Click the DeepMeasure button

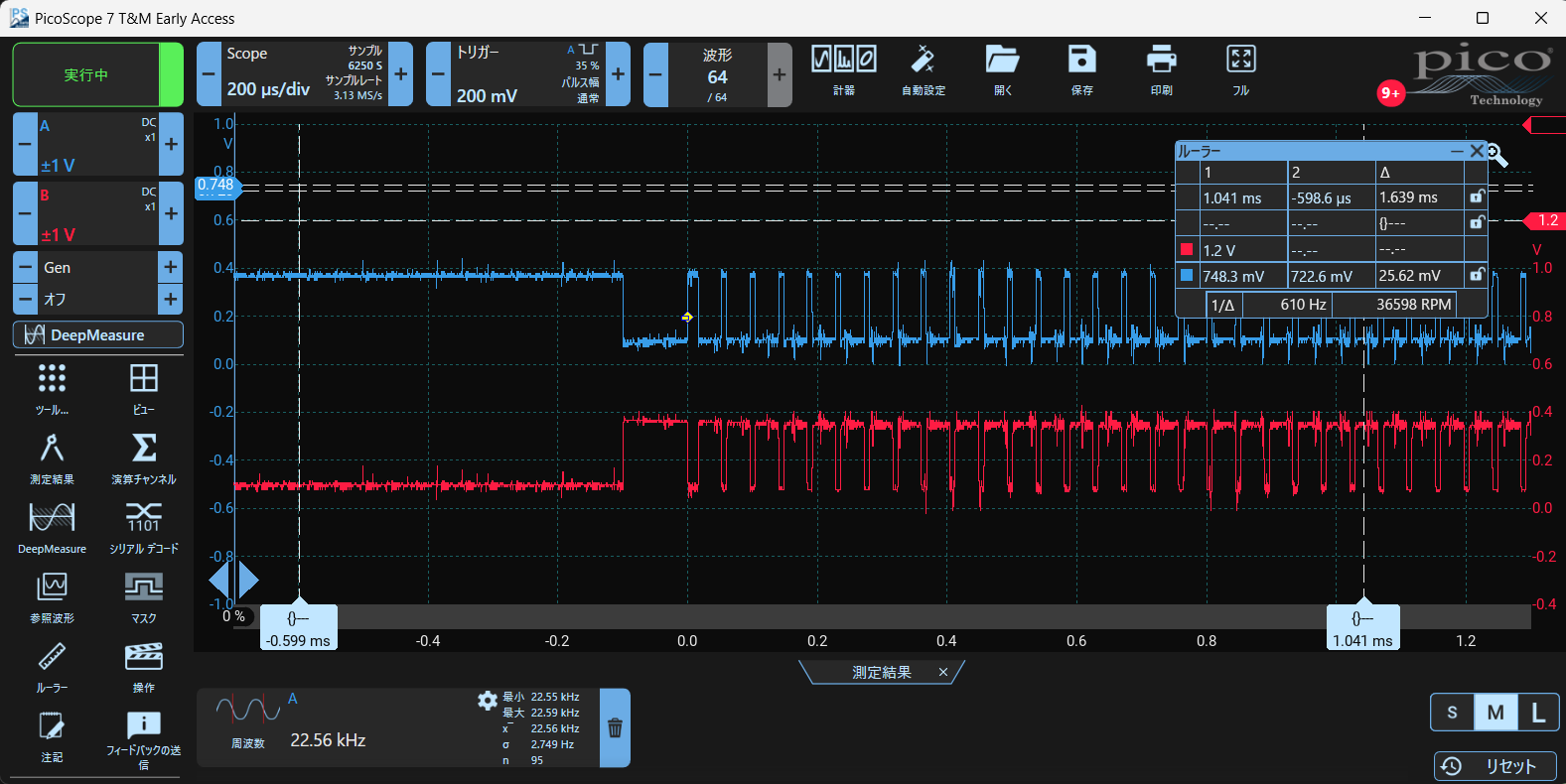tap(97, 334)
